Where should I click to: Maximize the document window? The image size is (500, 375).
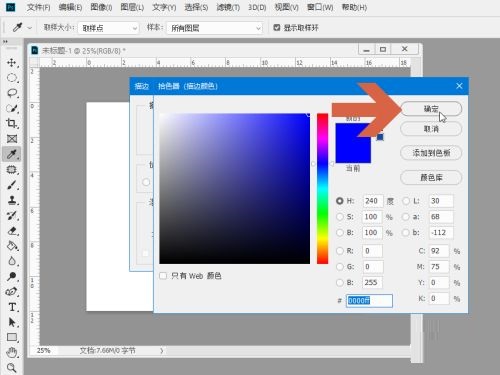[x=383, y=49]
